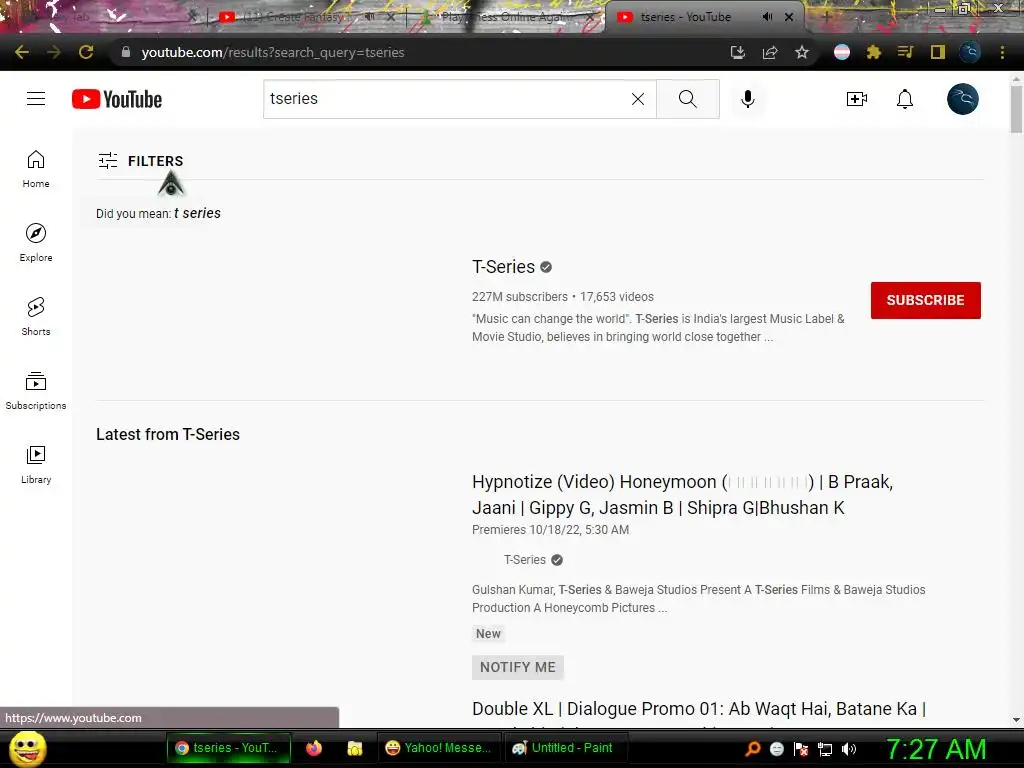Bookmark this page with the star icon
Viewport: 1024px width, 768px height.
[x=802, y=52]
